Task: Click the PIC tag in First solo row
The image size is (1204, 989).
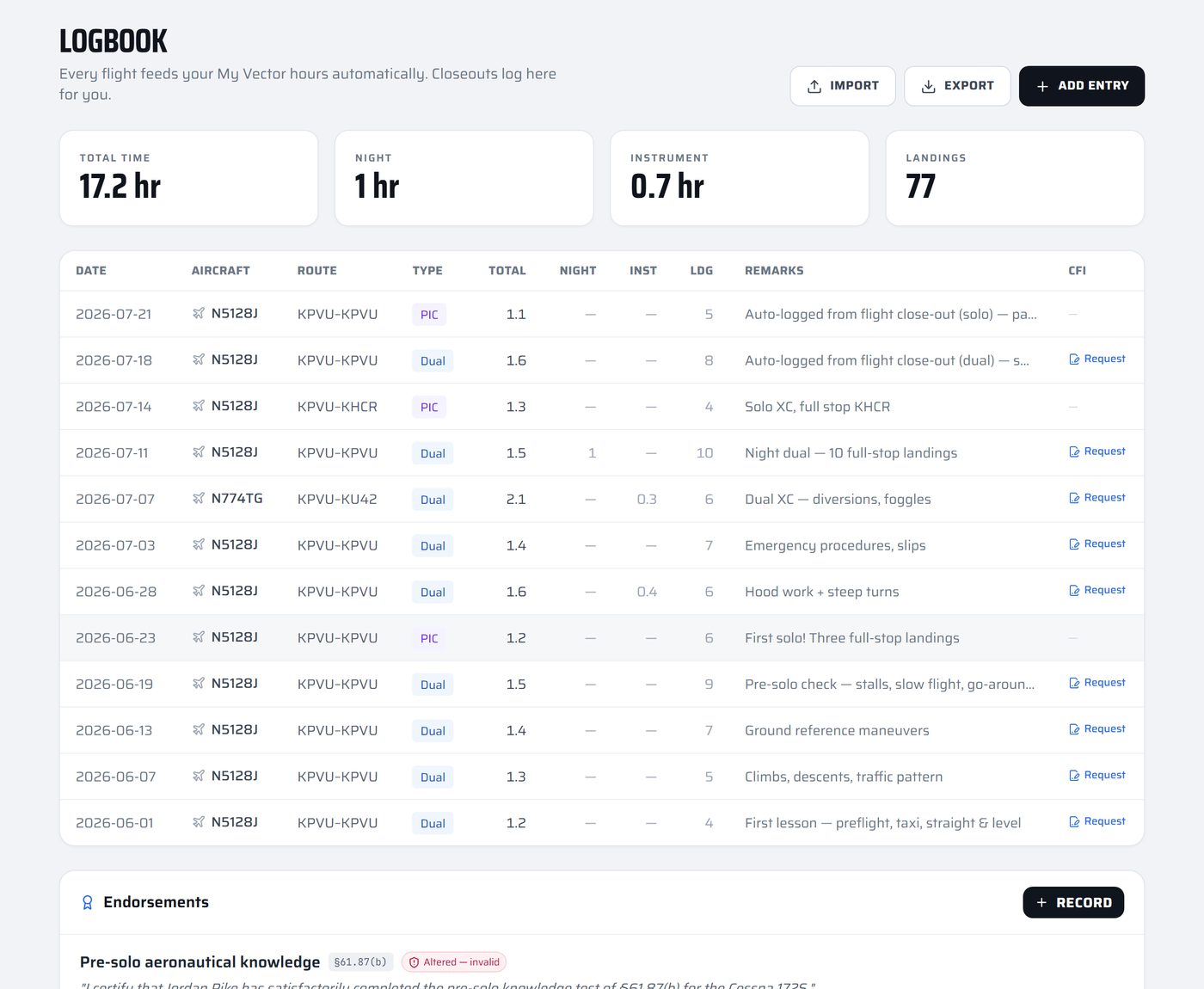Action: [x=429, y=638]
